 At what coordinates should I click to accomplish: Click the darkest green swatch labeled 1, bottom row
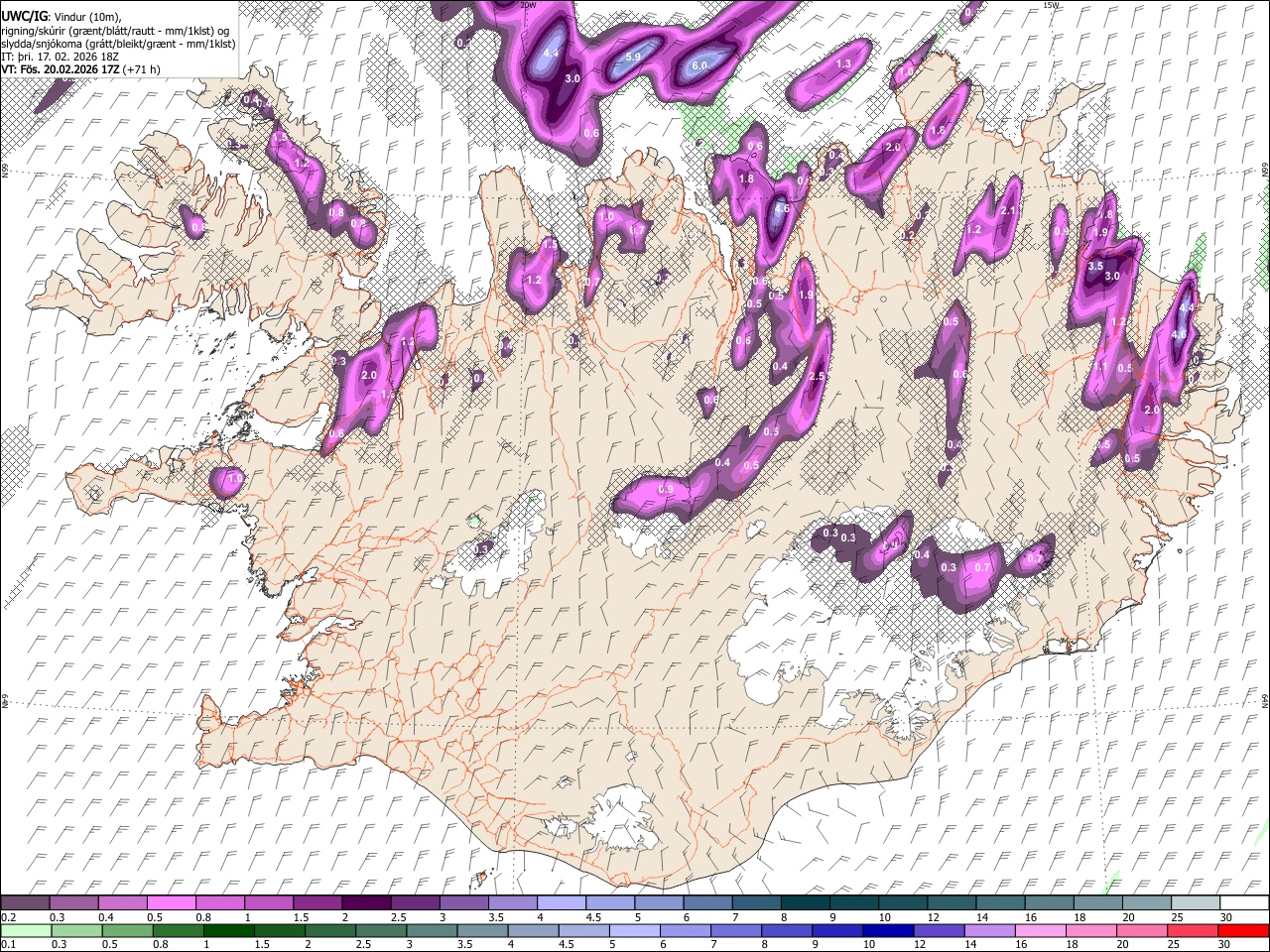coord(229,930)
